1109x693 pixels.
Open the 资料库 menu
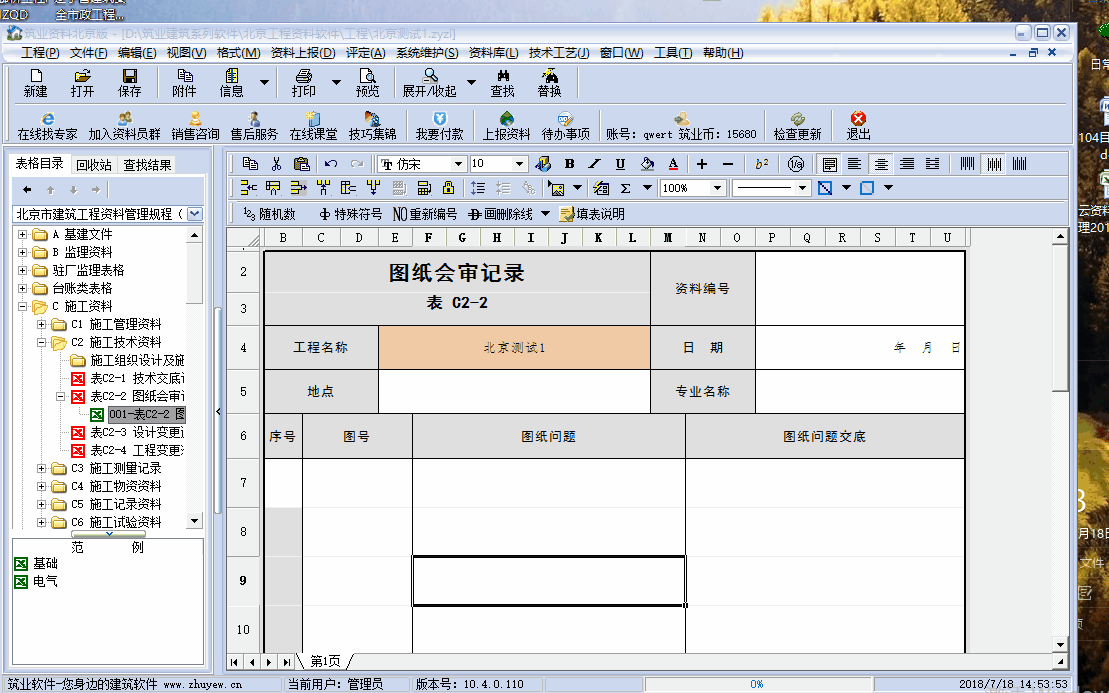pos(493,53)
